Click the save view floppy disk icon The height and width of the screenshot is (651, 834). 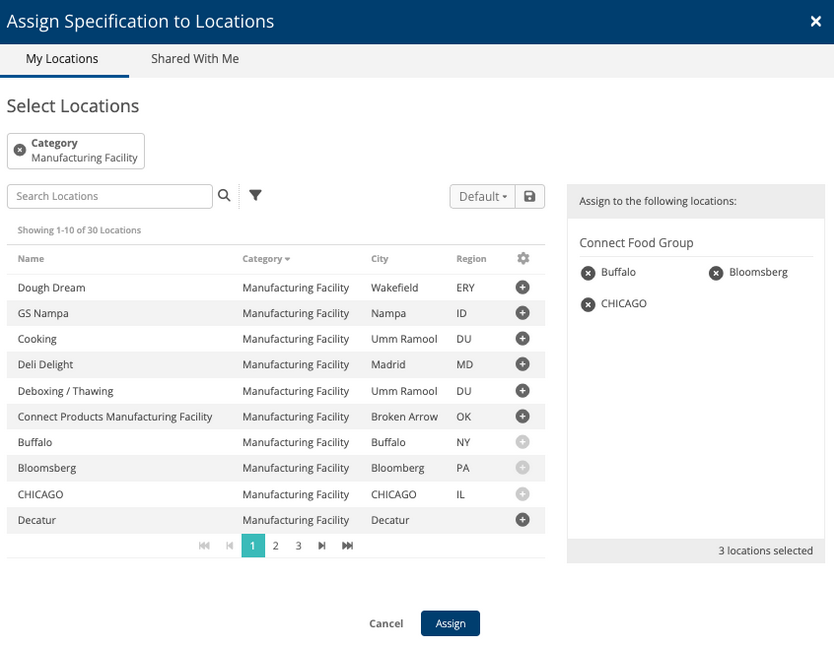[x=530, y=196]
